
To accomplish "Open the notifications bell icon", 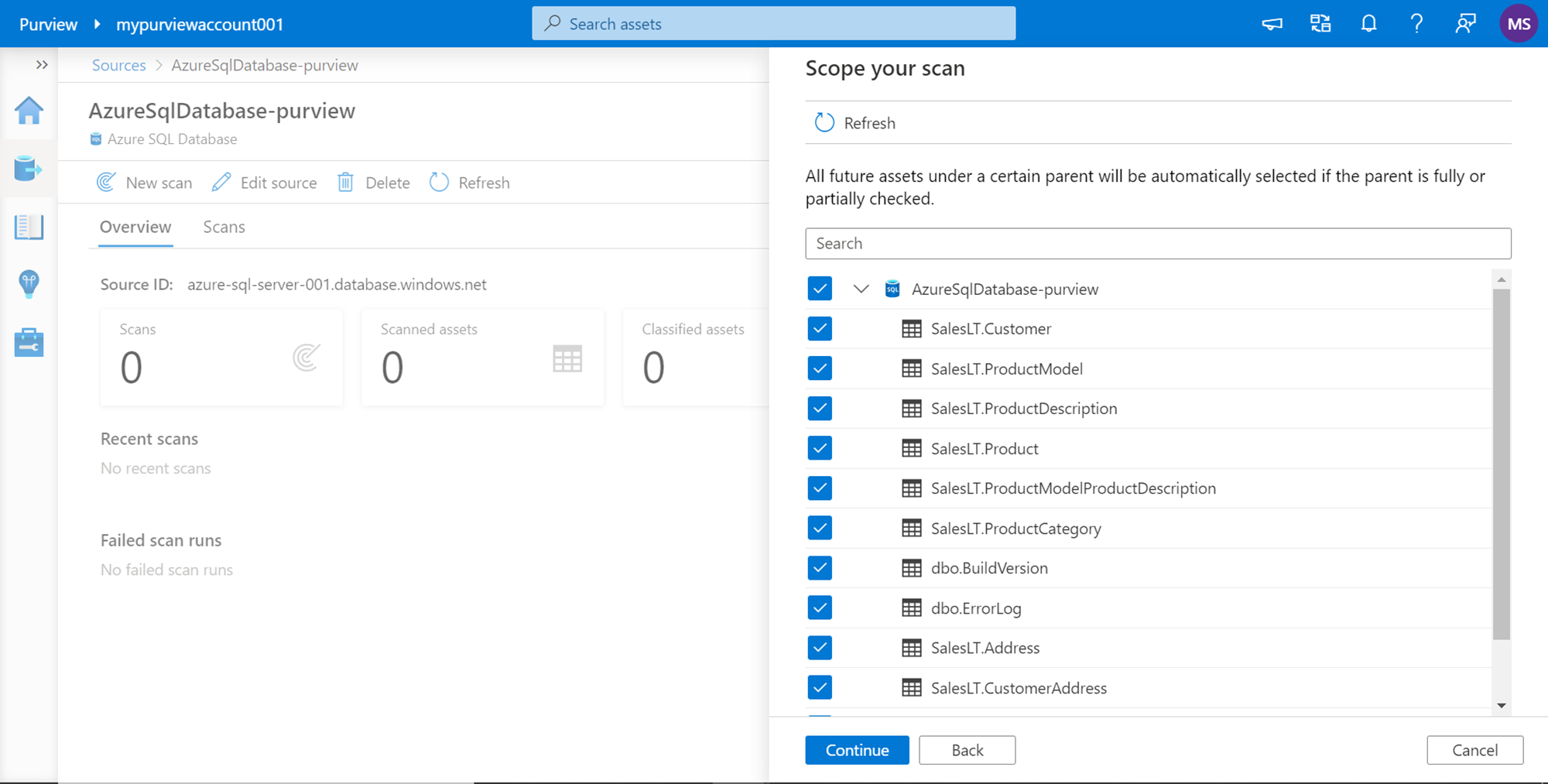I will [1368, 24].
